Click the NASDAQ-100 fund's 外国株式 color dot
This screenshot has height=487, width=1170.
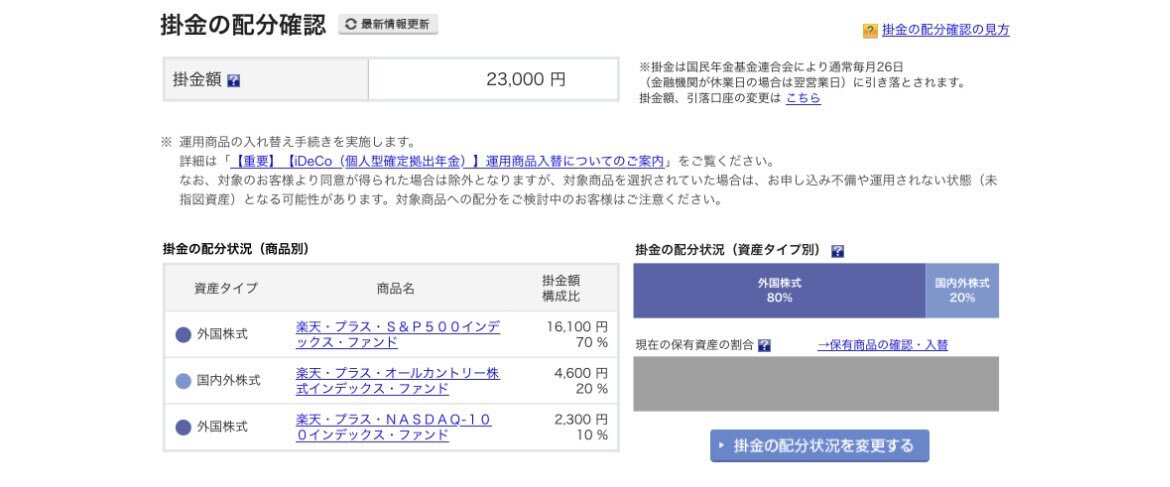pos(183,427)
